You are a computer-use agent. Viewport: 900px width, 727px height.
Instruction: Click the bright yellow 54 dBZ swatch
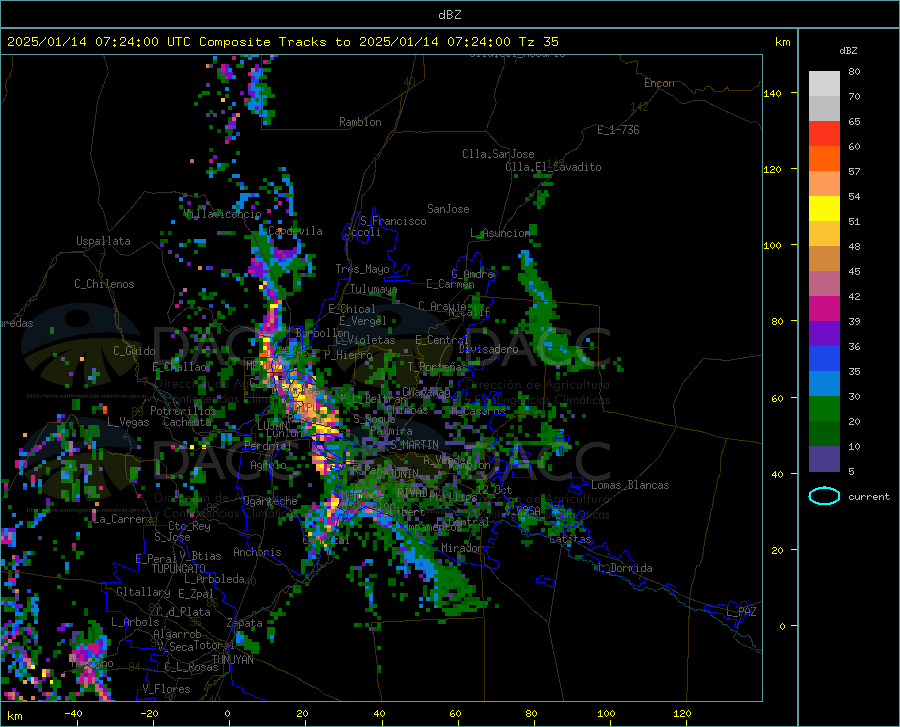coord(824,209)
